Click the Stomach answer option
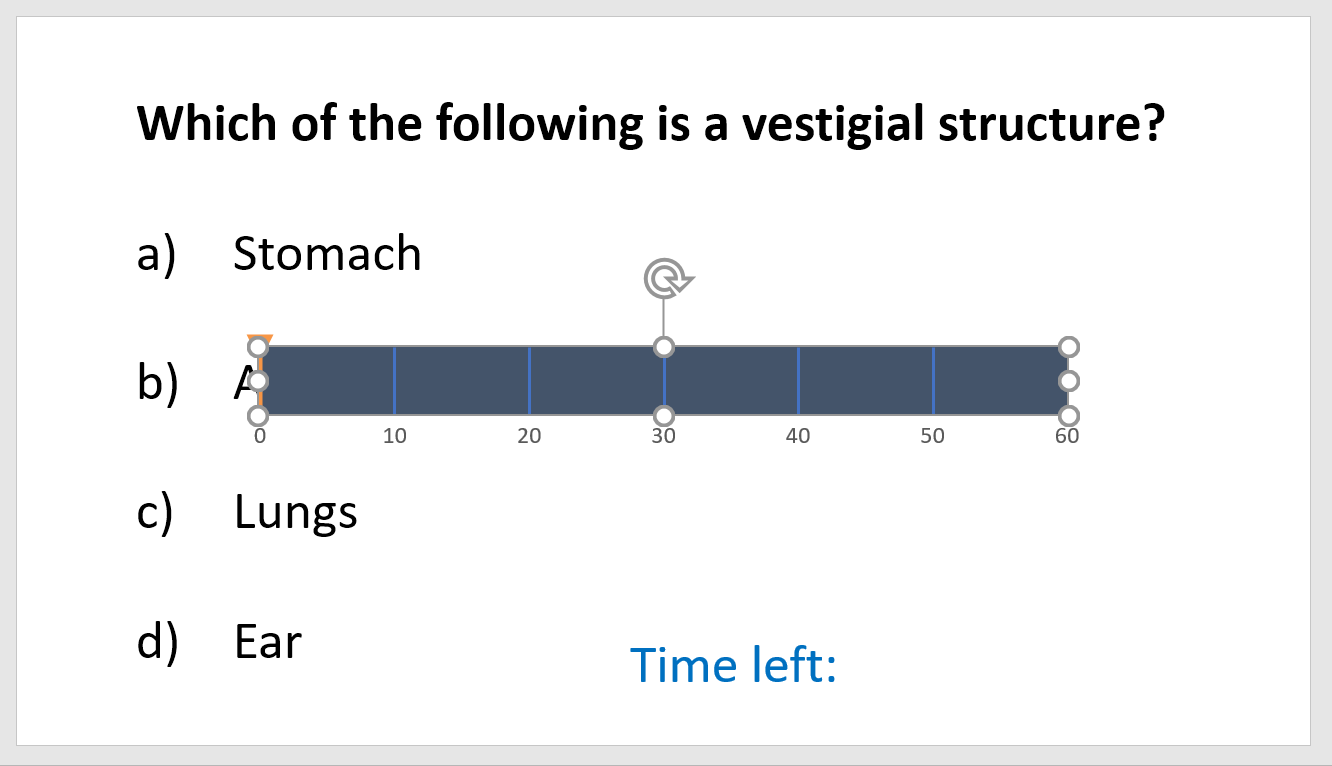The width and height of the screenshot is (1332, 766). (327, 254)
